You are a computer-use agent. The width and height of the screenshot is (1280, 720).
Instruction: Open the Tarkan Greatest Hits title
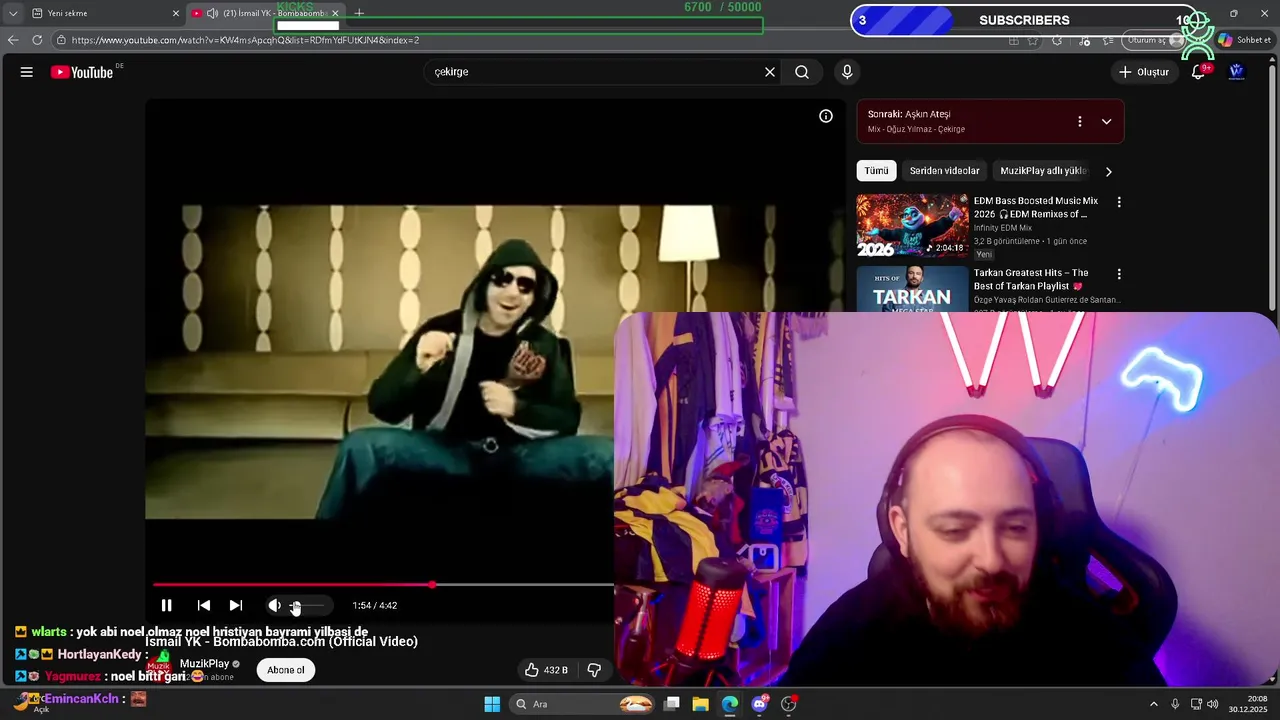[x=1031, y=279]
